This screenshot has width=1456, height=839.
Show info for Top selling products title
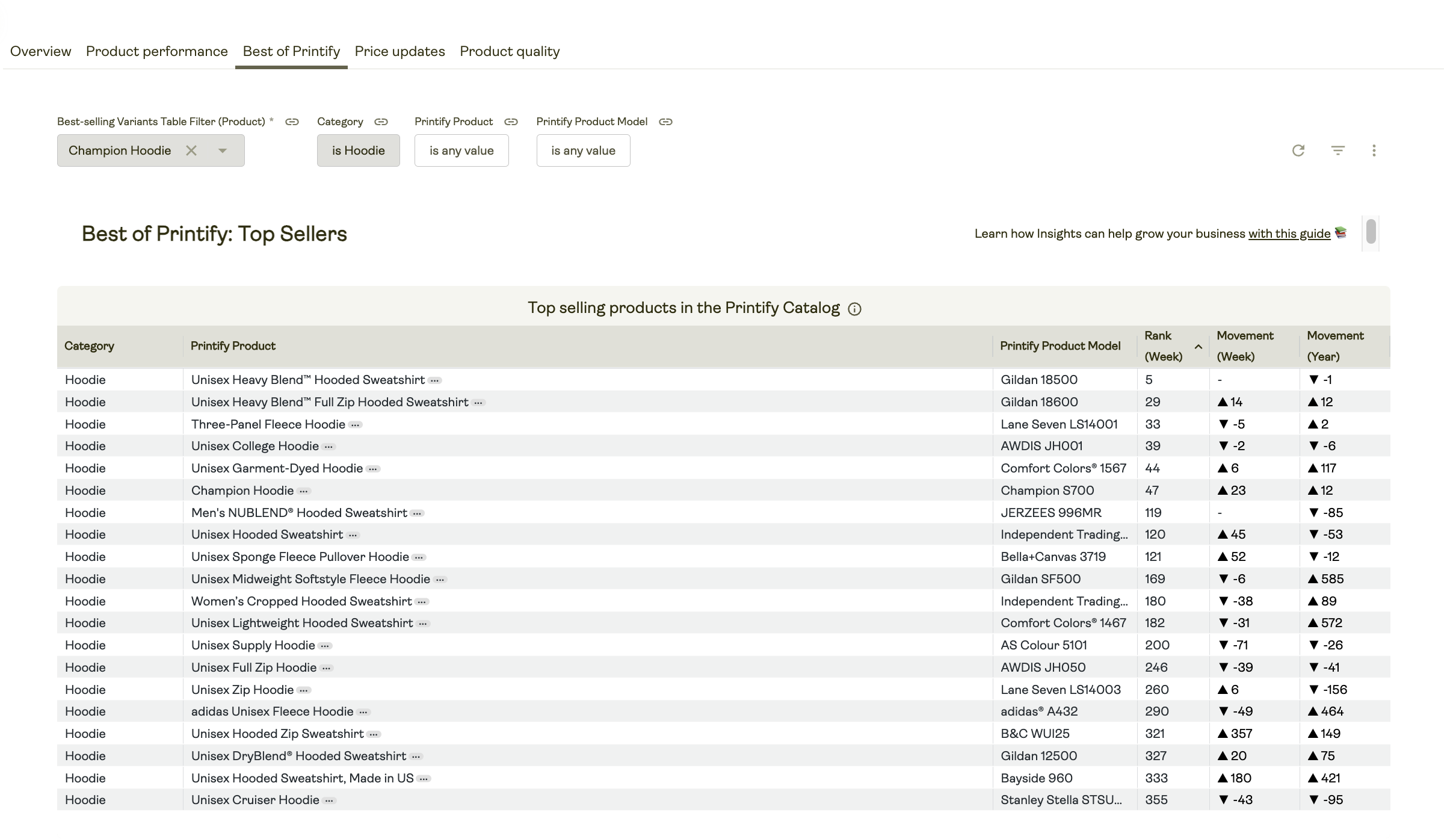coord(854,309)
